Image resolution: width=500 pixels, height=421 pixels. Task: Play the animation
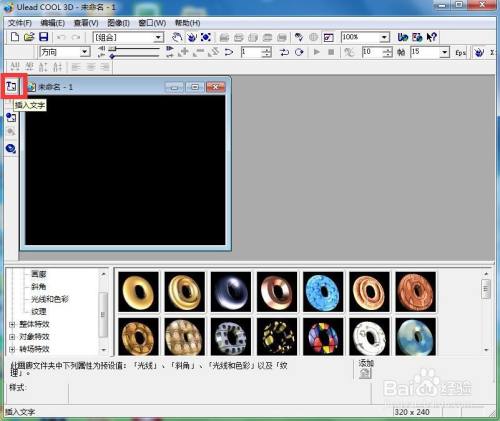[x=317, y=52]
